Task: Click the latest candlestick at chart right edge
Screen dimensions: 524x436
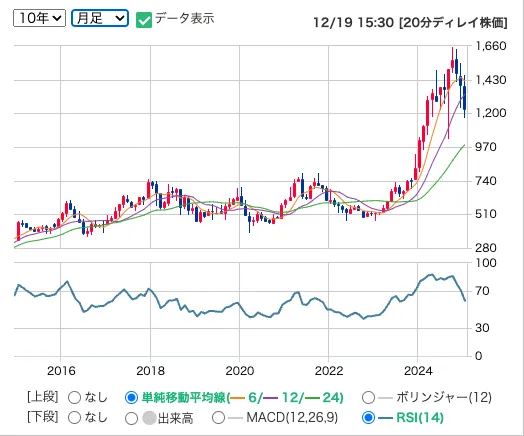Action: click(x=465, y=97)
